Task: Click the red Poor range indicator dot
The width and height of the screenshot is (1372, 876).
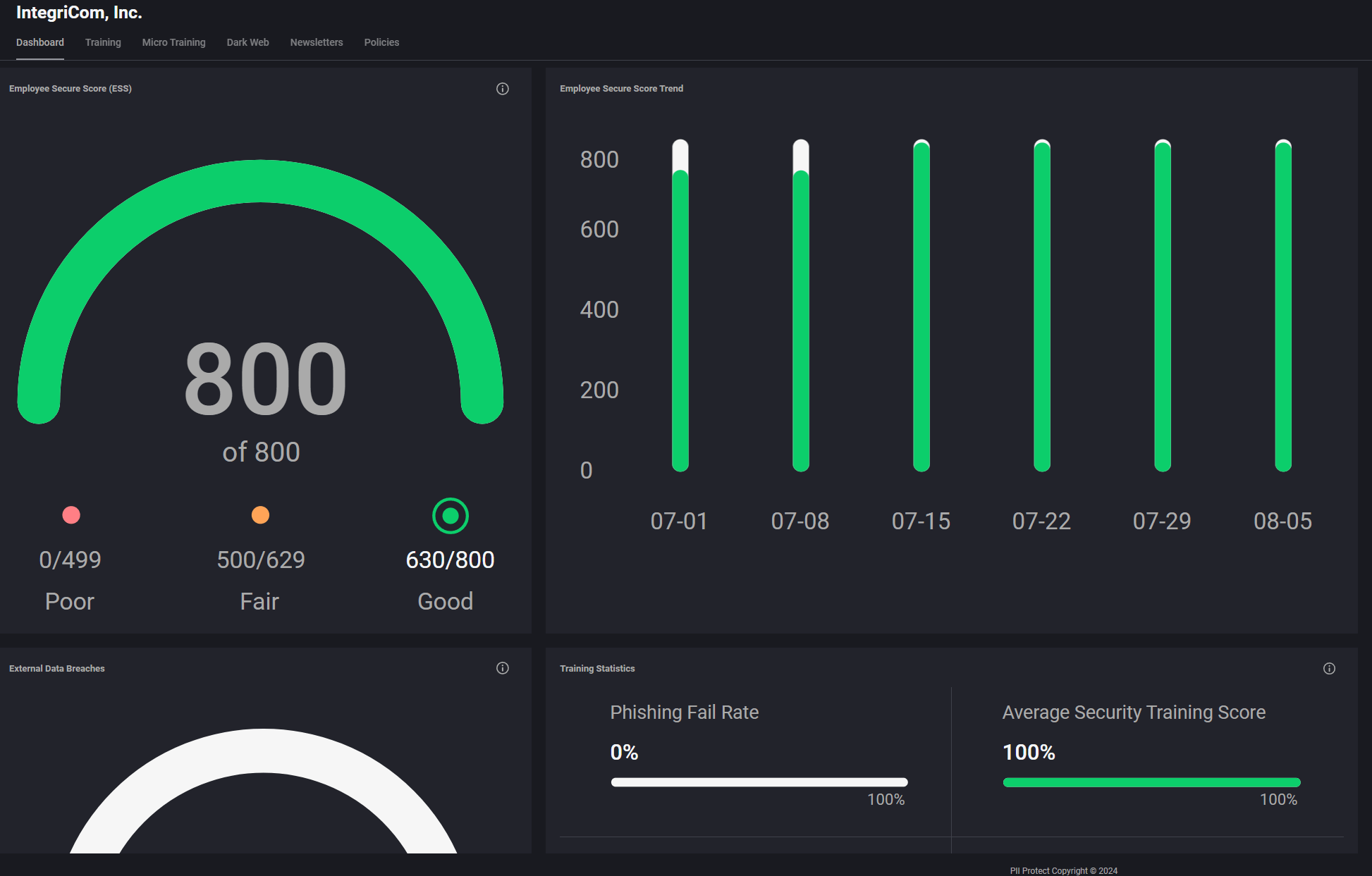Action: [x=71, y=515]
